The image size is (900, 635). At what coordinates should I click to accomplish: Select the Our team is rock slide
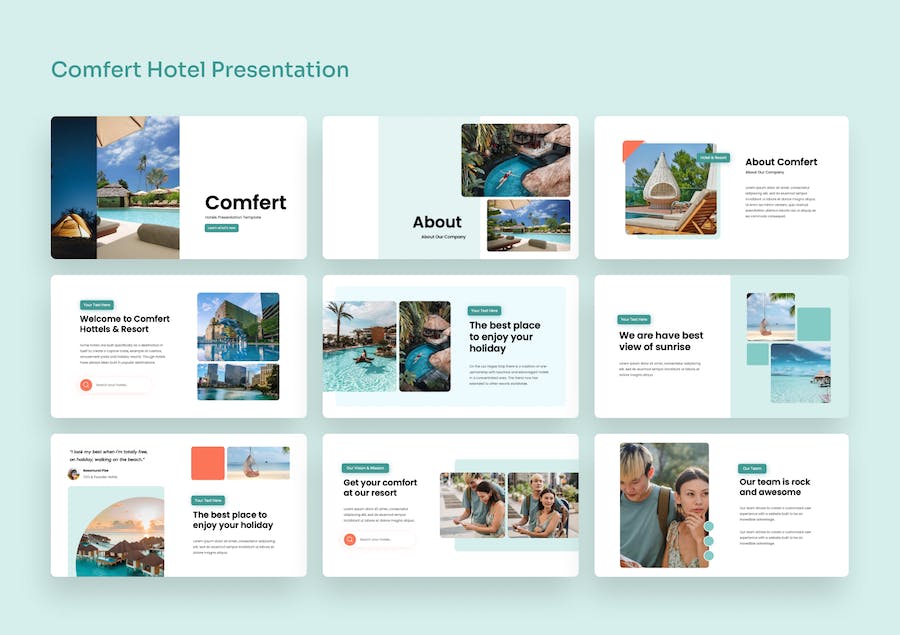[x=721, y=505]
